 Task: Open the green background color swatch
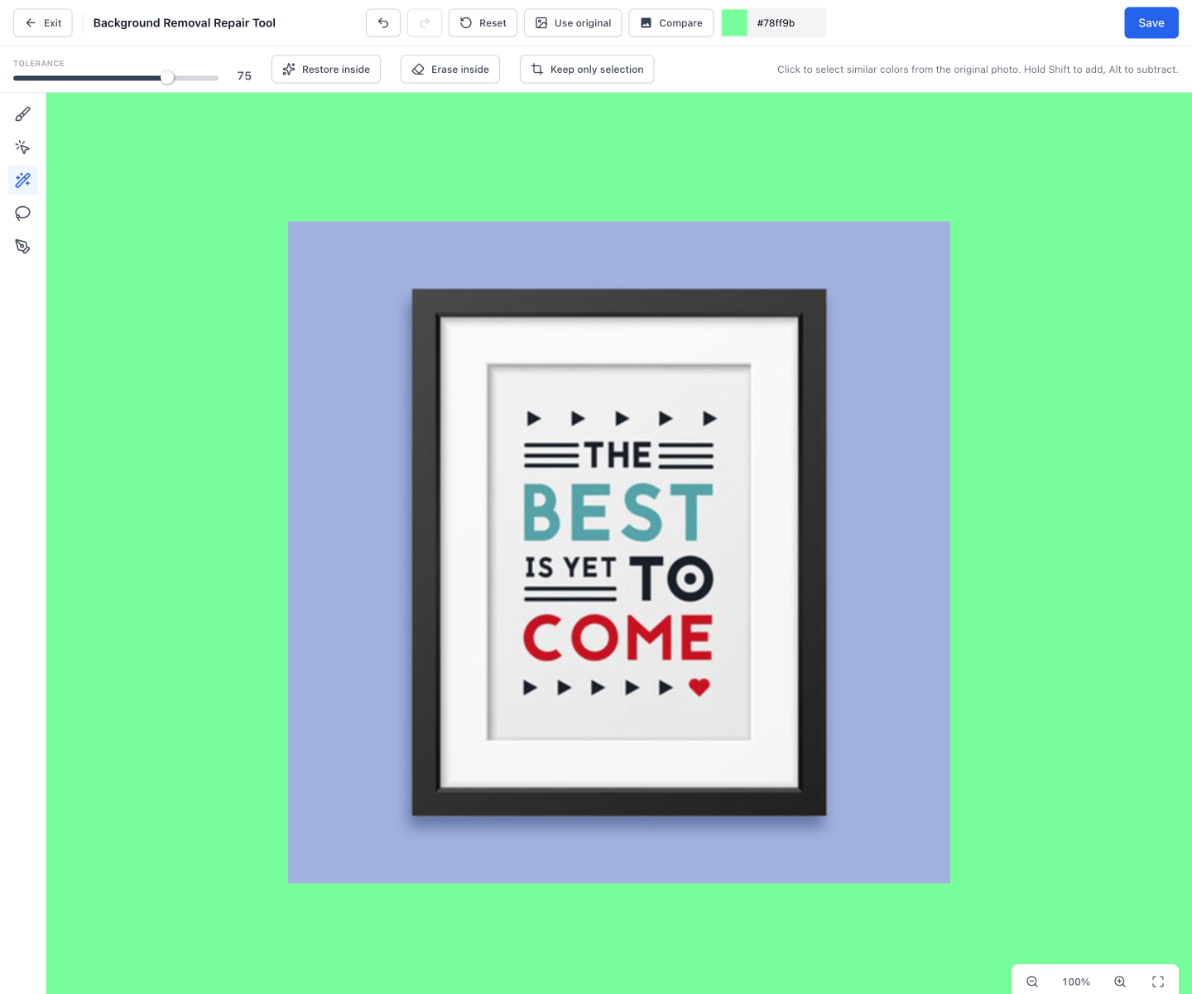tap(734, 23)
